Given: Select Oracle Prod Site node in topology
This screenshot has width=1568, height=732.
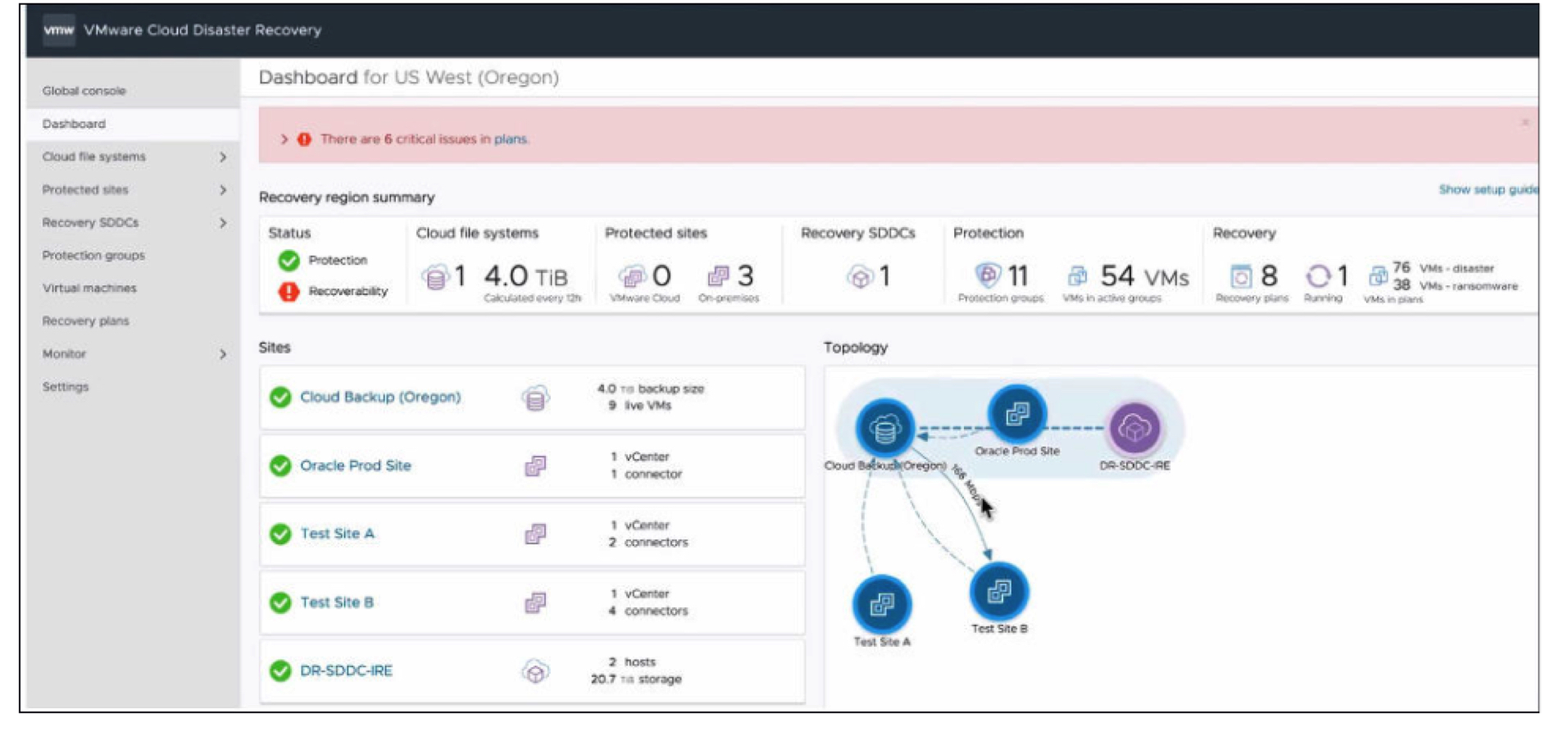Looking at the screenshot, I should pos(1017,413).
